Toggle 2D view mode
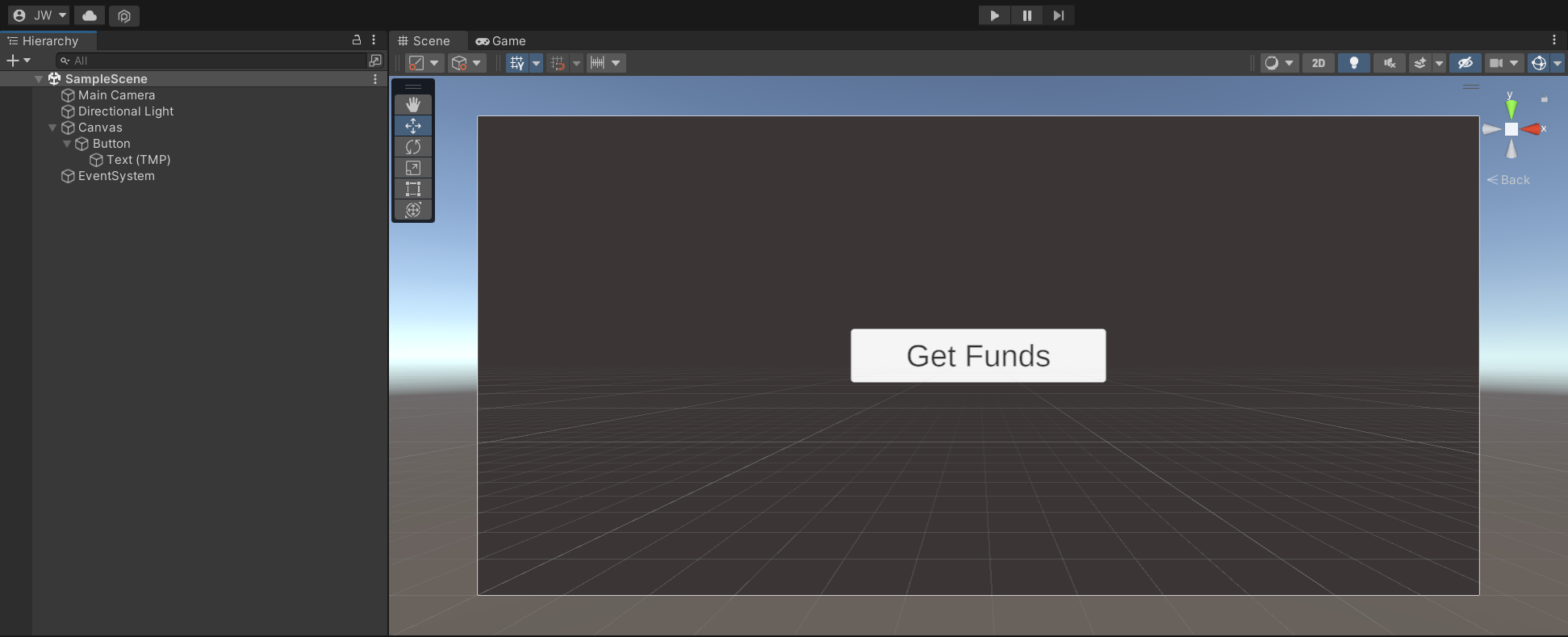This screenshot has height=637, width=1568. [1319, 63]
